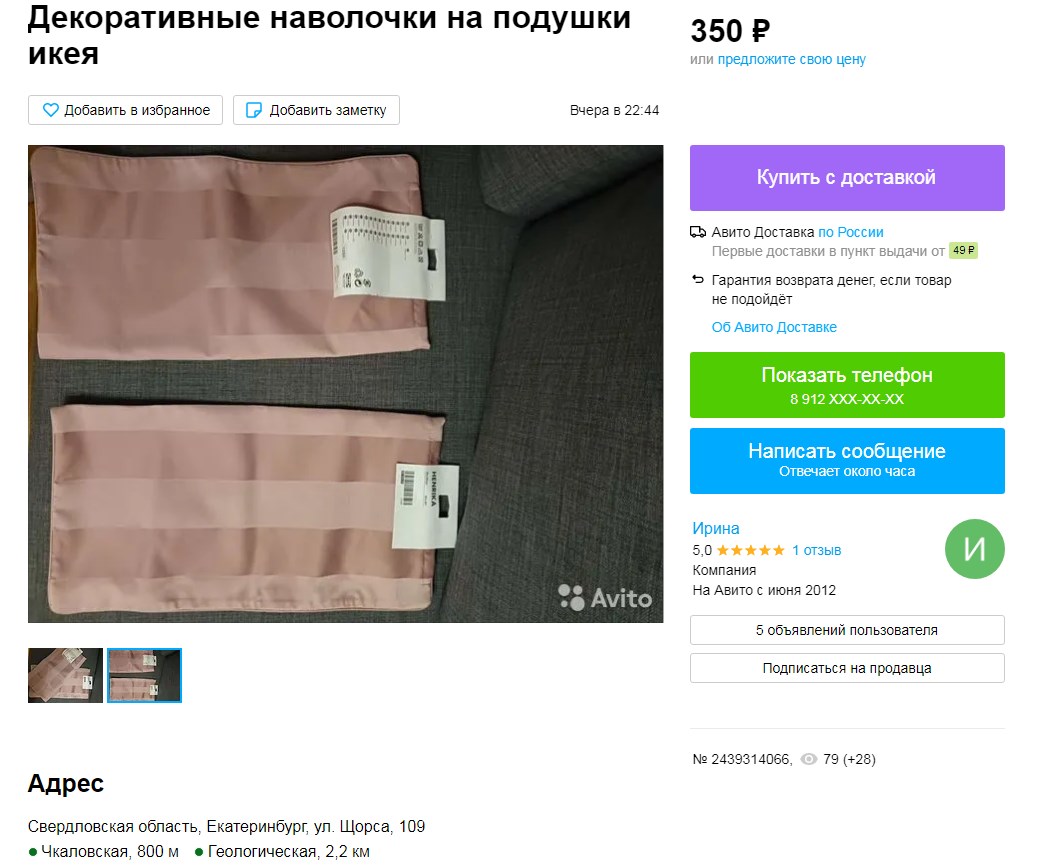The image size is (1063, 867).
Task: Click the green seller avatar with letter И
Action: point(974,548)
